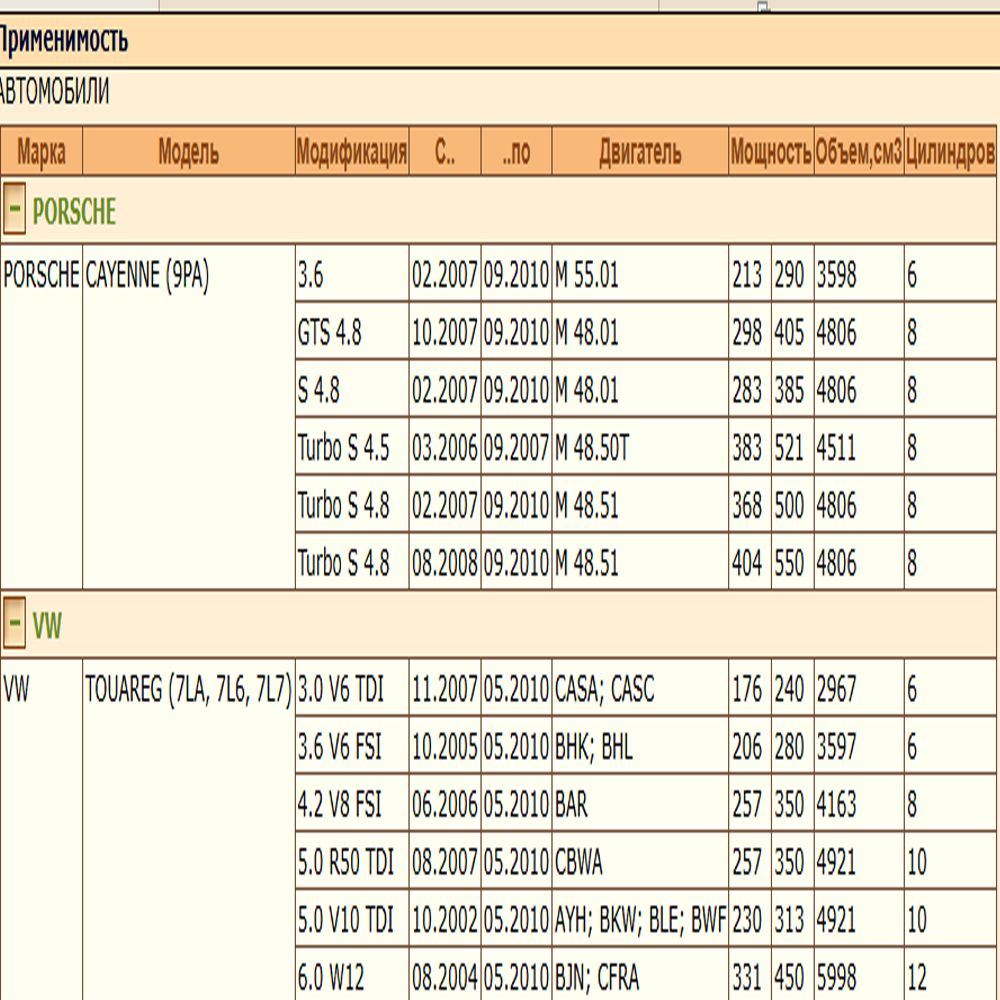Screen dimensions: 1000x1000
Task: Select the TOUAREG (7LA, 7L6, 7L7) model cell
Action: coord(189,690)
